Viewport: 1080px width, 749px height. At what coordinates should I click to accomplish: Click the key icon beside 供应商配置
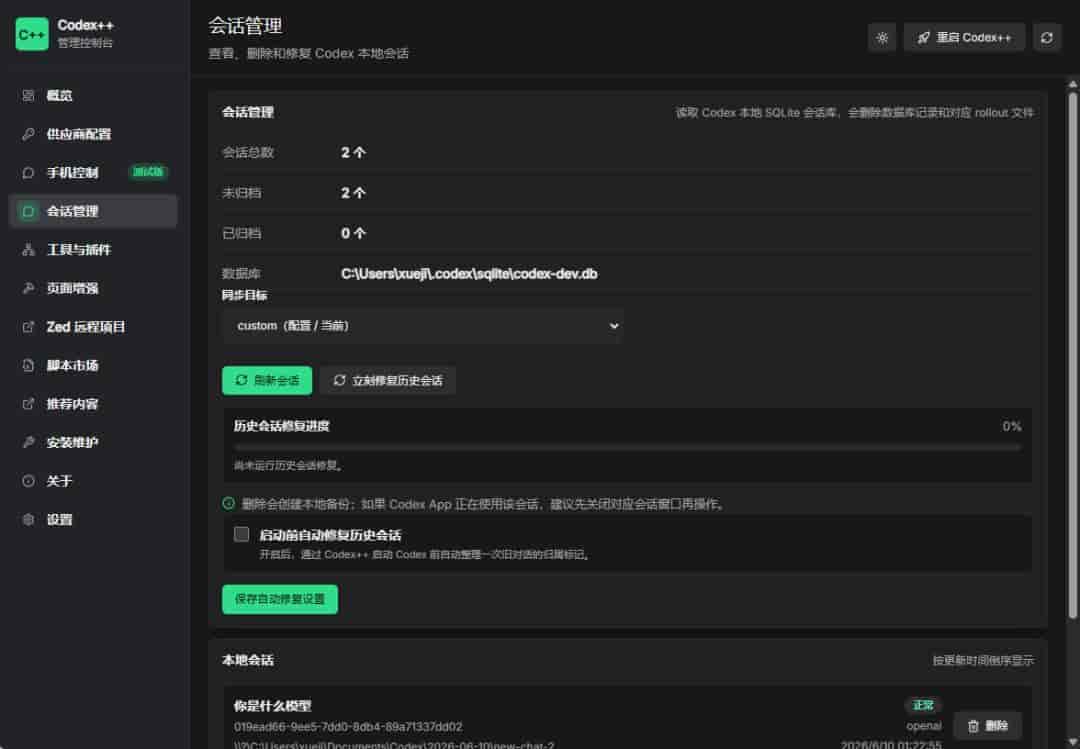pos(28,134)
